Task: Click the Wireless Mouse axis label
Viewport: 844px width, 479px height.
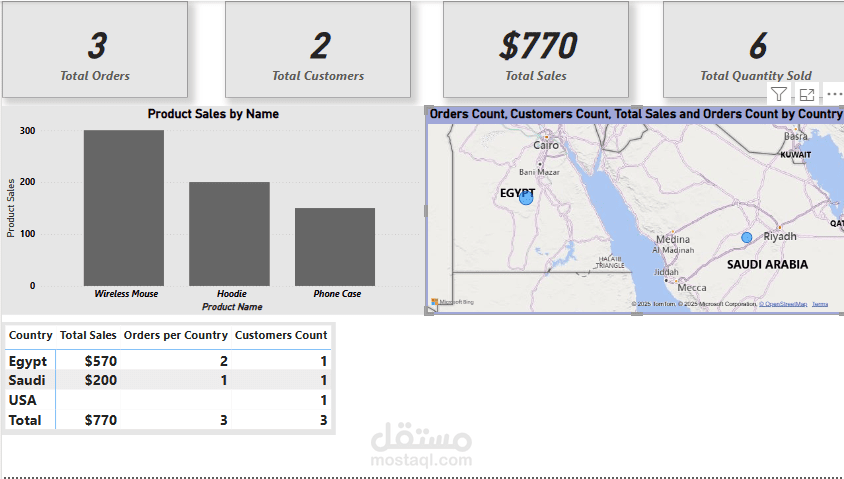Action: point(126,294)
